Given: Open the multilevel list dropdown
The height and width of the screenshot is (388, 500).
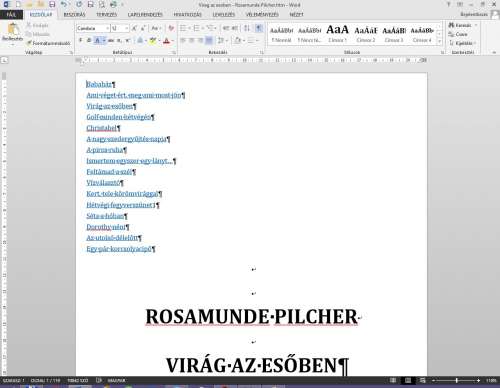Looking at the screenshot, I should [215, 28].
